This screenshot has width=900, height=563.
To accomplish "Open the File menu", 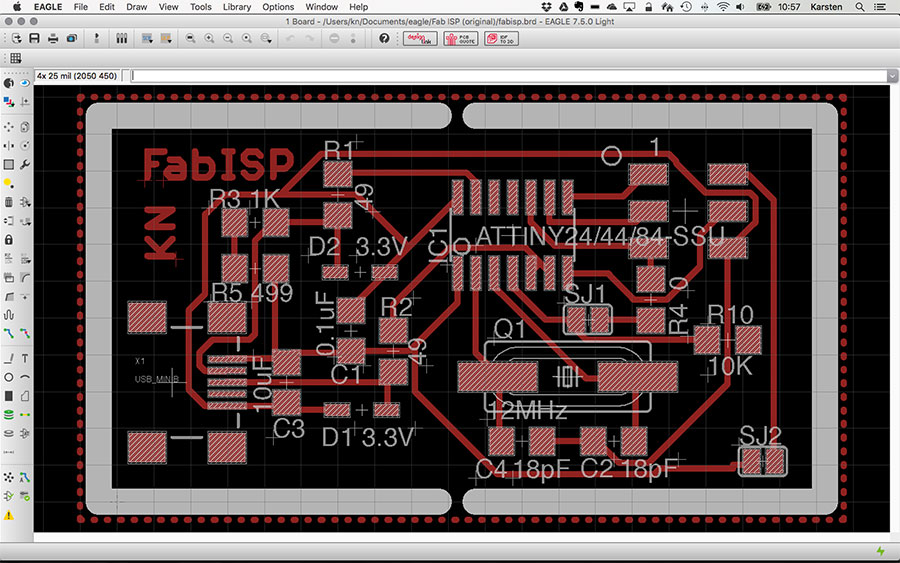I will 80,7.
